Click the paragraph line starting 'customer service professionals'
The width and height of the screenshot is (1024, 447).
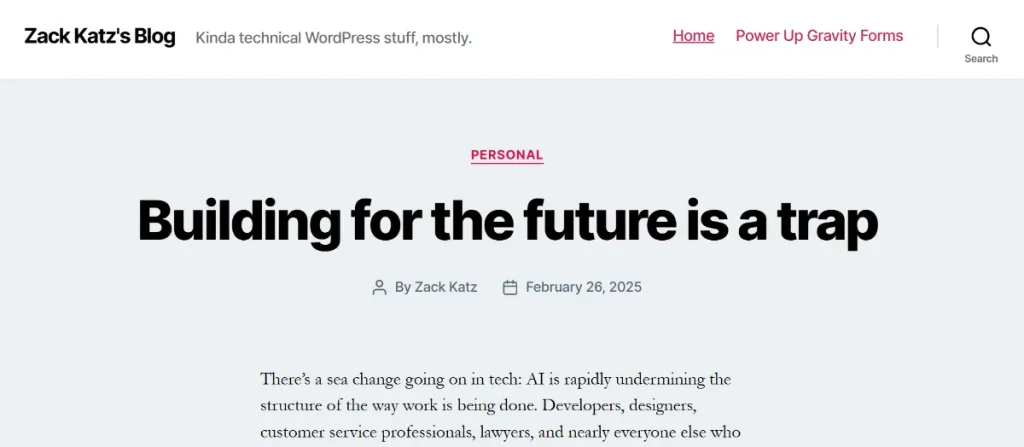[x=500, y=432]
